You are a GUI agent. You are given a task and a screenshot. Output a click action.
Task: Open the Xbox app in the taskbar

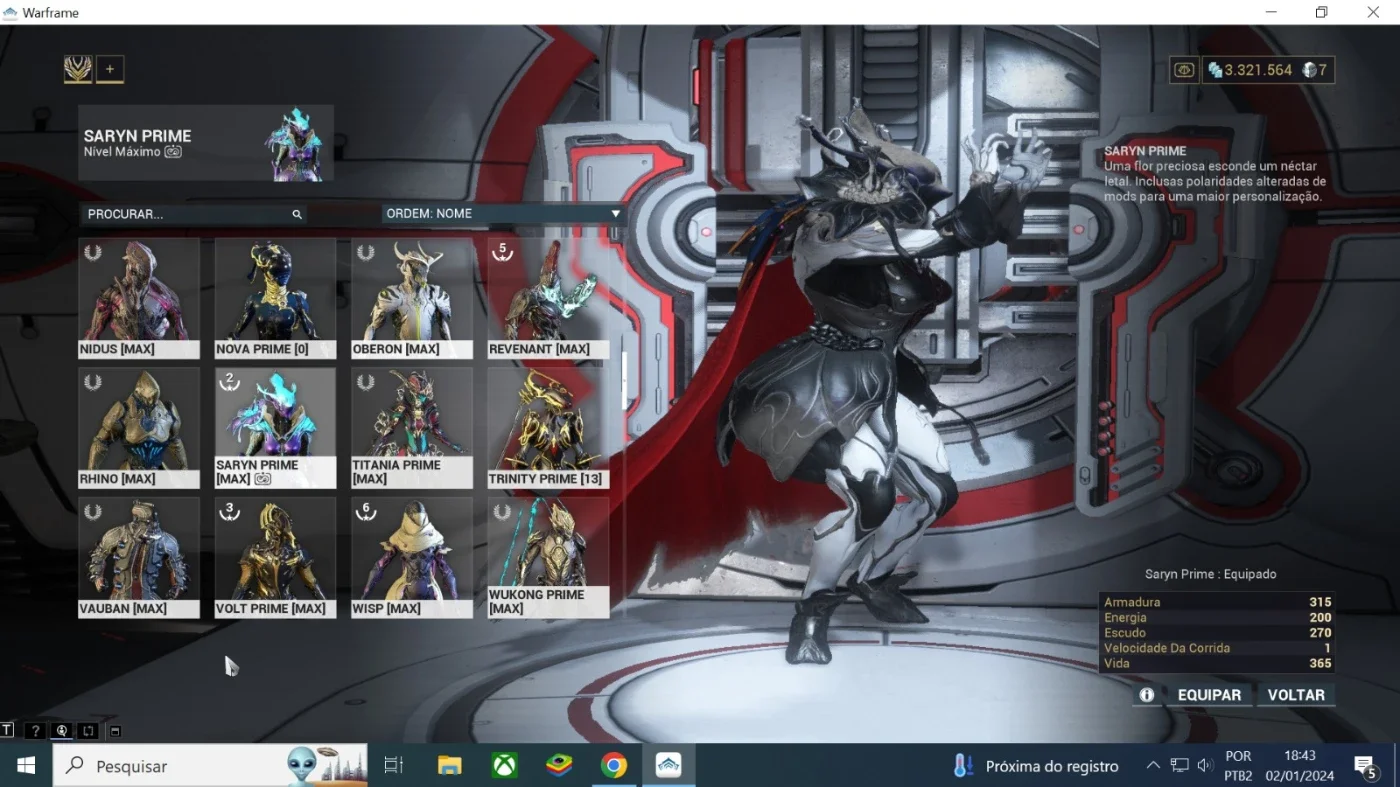[505, 766]
